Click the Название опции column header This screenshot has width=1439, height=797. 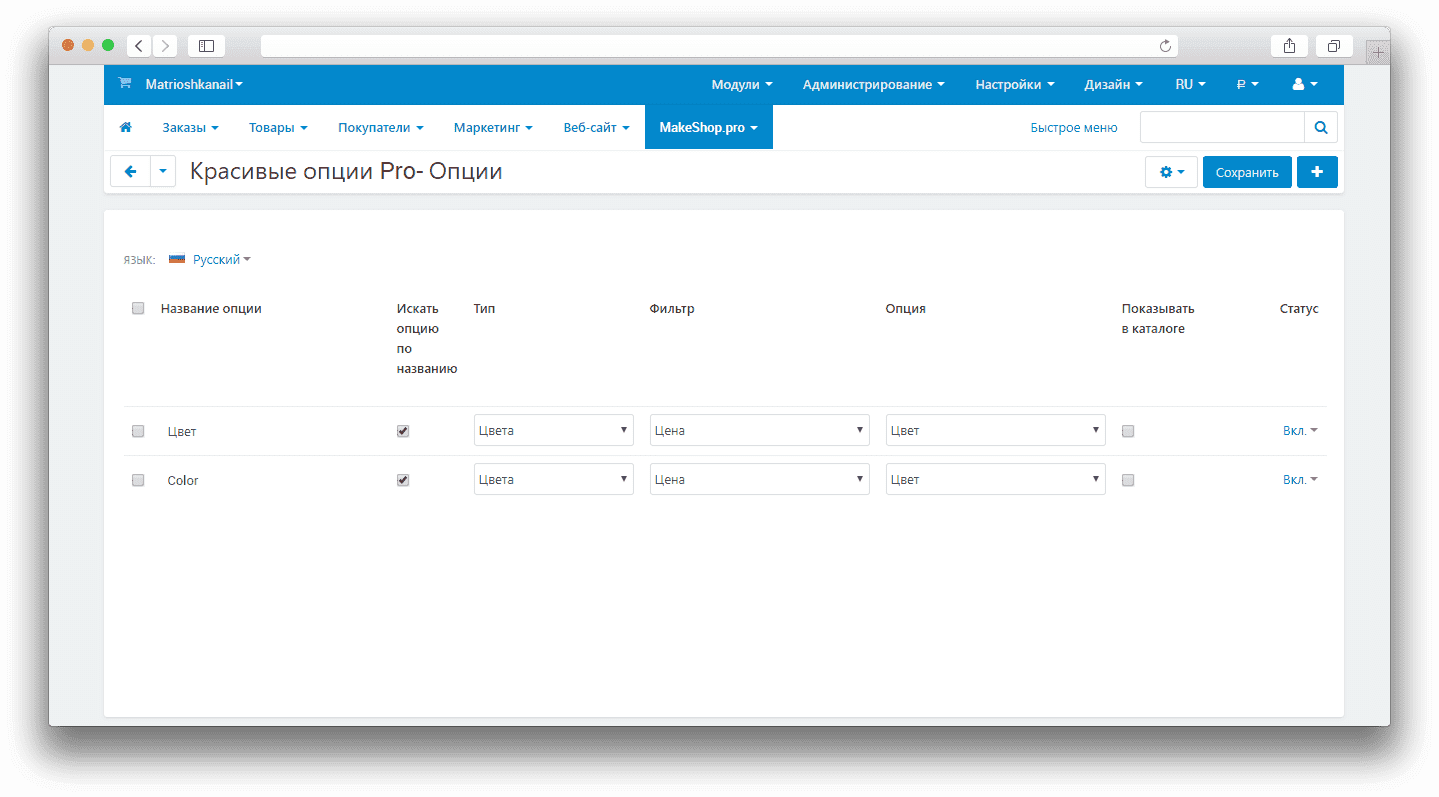(x=211, y=309)
